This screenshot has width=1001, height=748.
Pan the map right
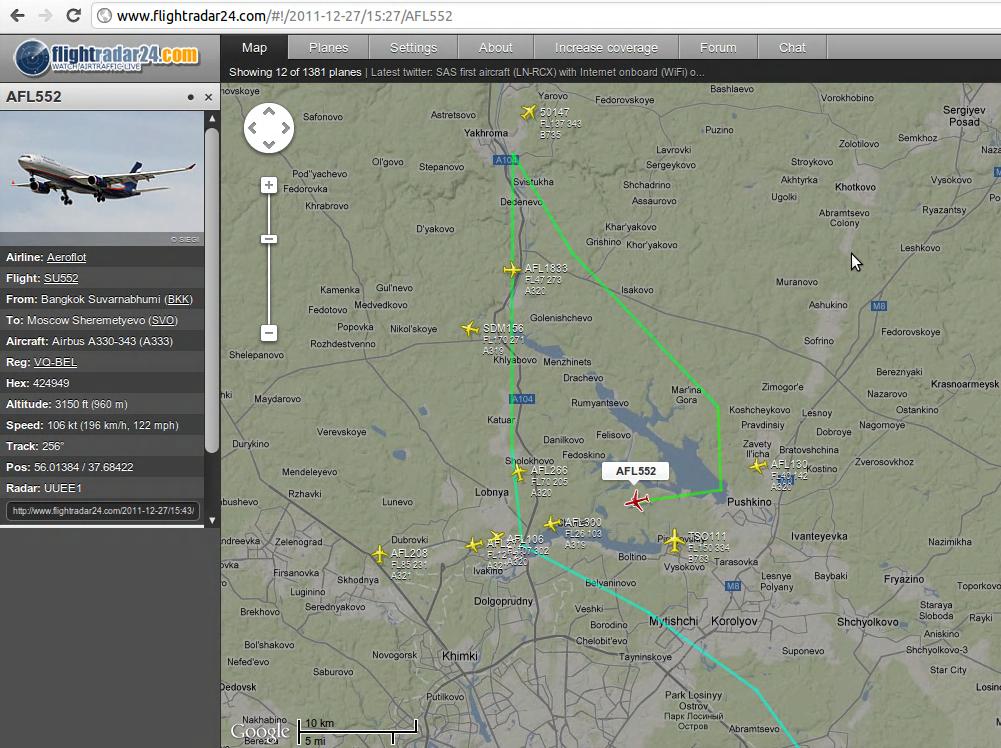pos(285,128)
